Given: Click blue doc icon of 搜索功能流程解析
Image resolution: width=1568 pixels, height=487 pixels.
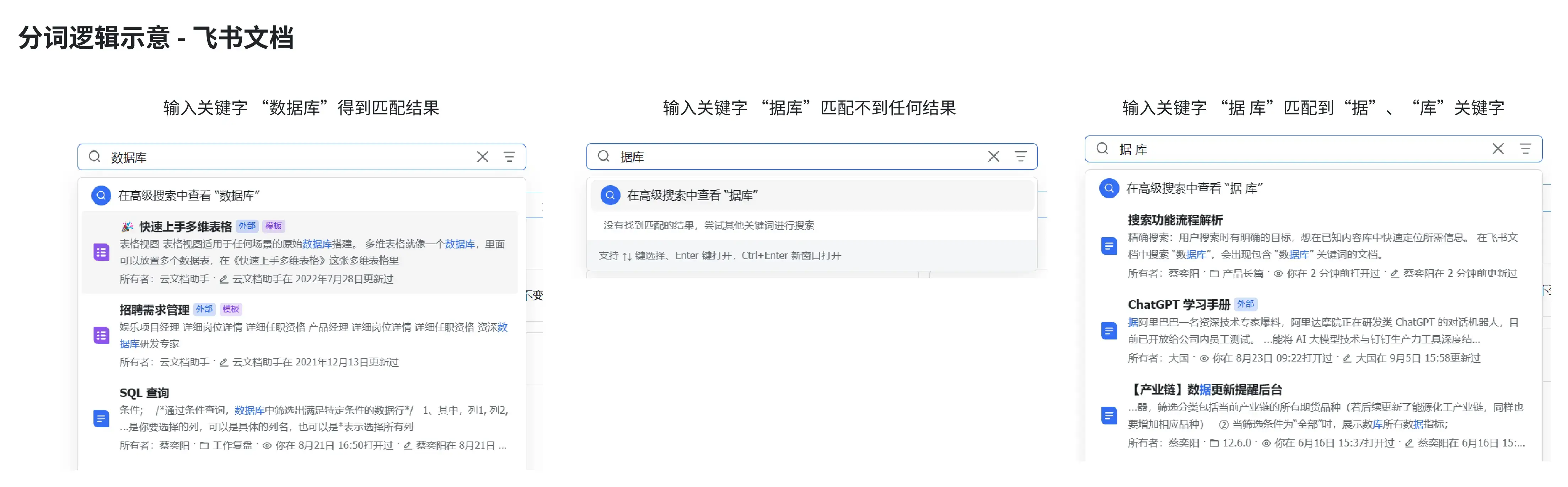Looking at the screenshot, I should click(x=1109, y=246).
